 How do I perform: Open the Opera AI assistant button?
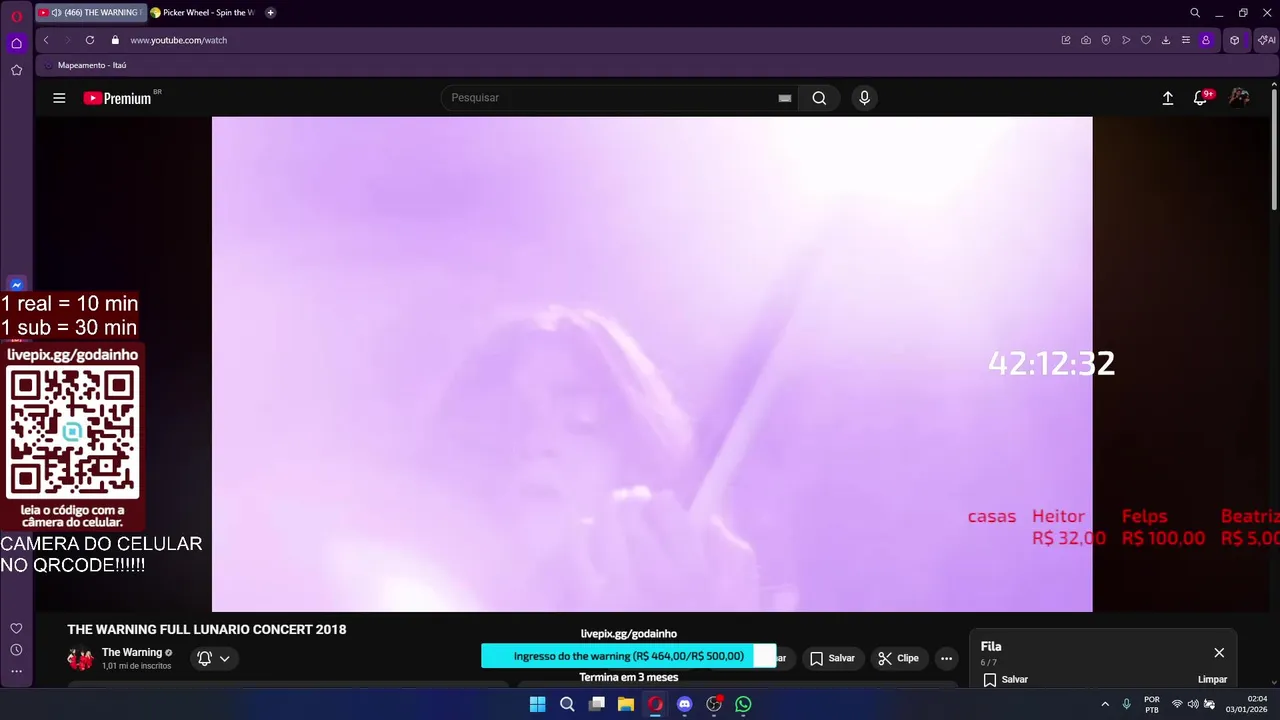pyautogui.click(x=1266, y=40)
